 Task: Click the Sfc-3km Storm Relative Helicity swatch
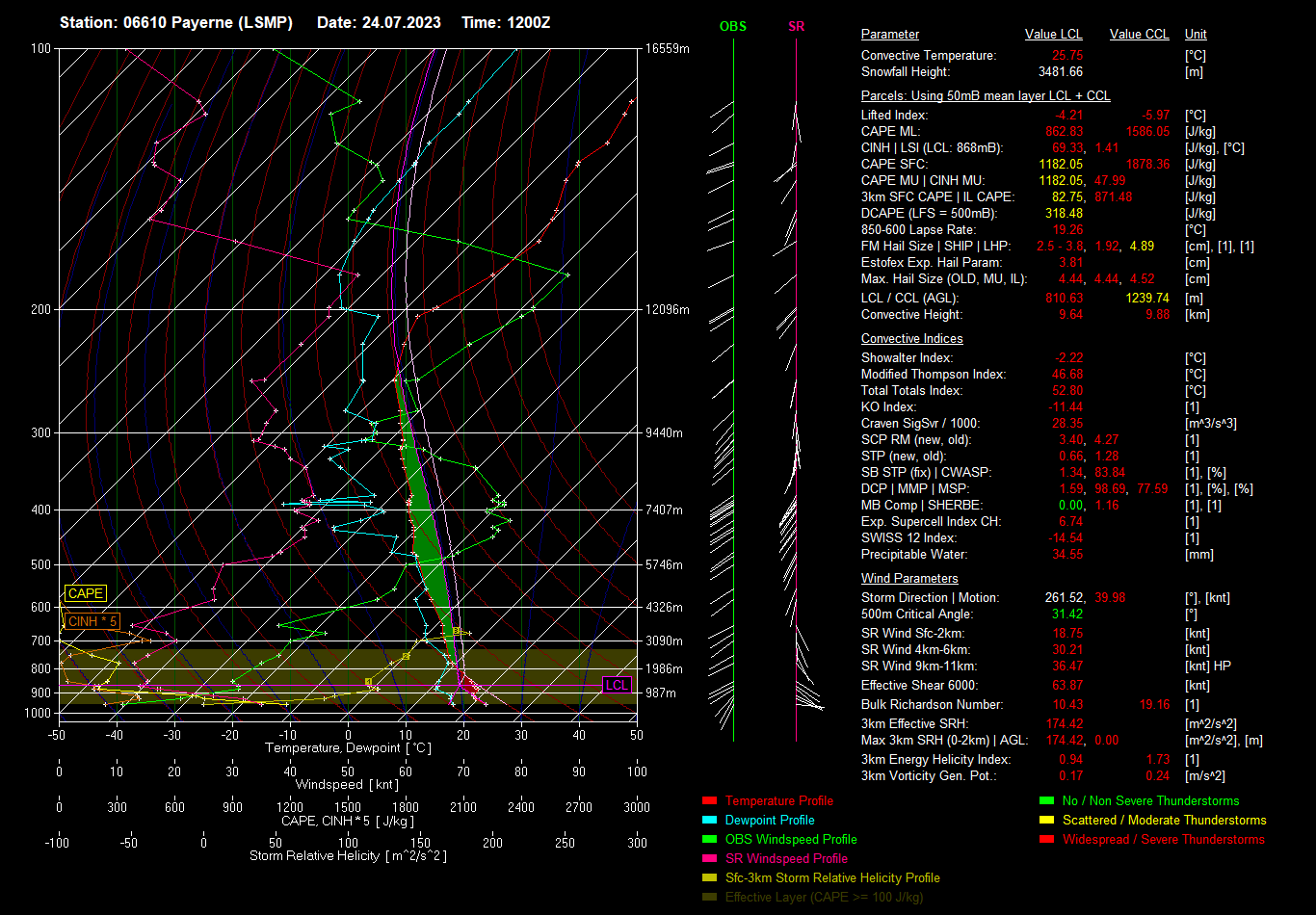coord(710,878)
